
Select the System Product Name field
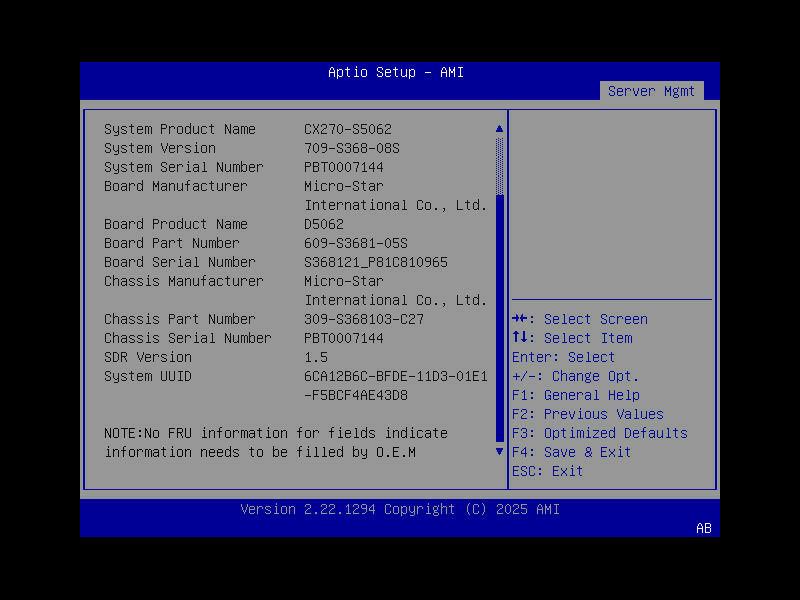click(x=179, y=129)
